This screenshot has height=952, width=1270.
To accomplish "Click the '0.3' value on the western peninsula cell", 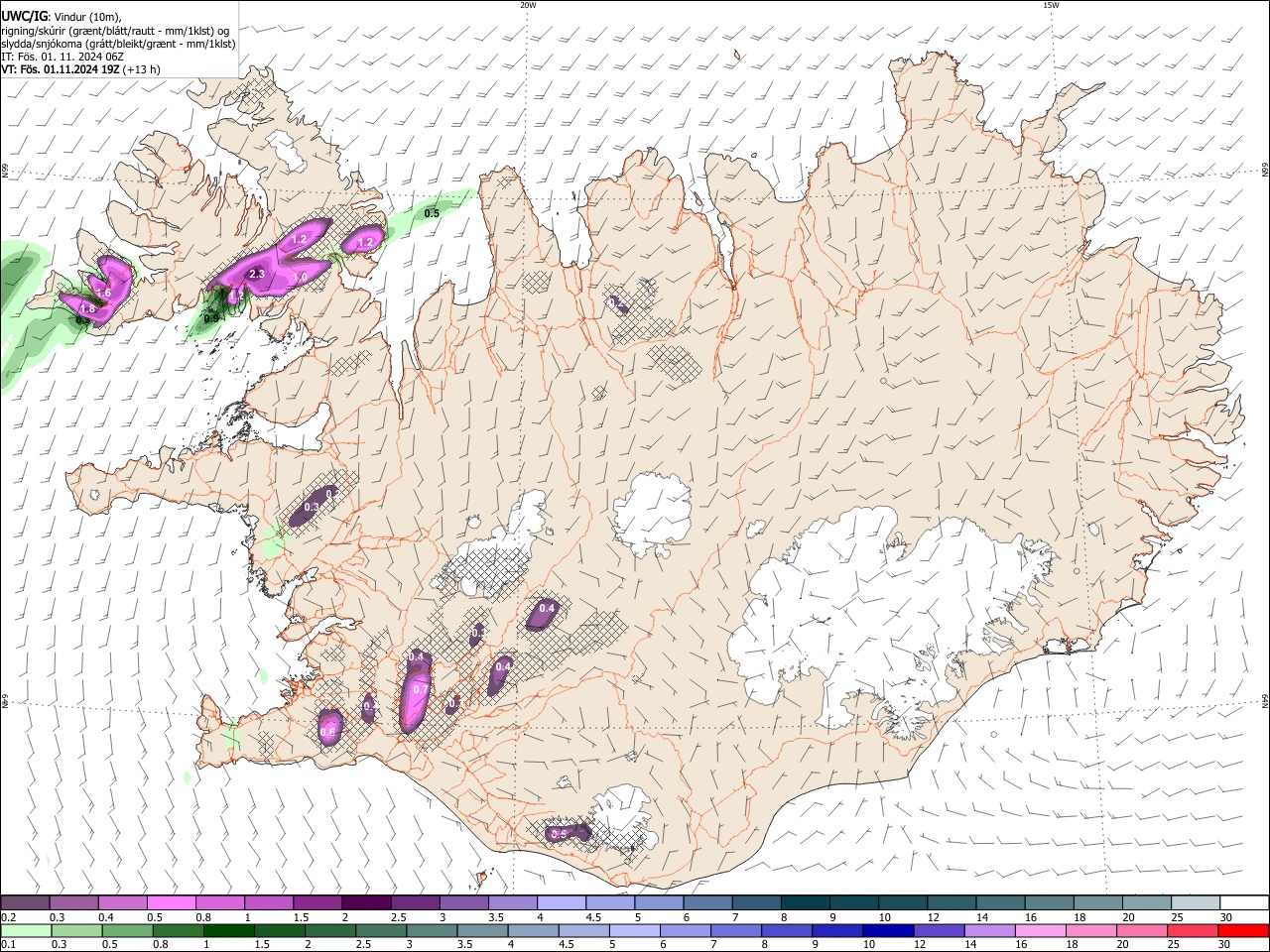I will [312, 507].
